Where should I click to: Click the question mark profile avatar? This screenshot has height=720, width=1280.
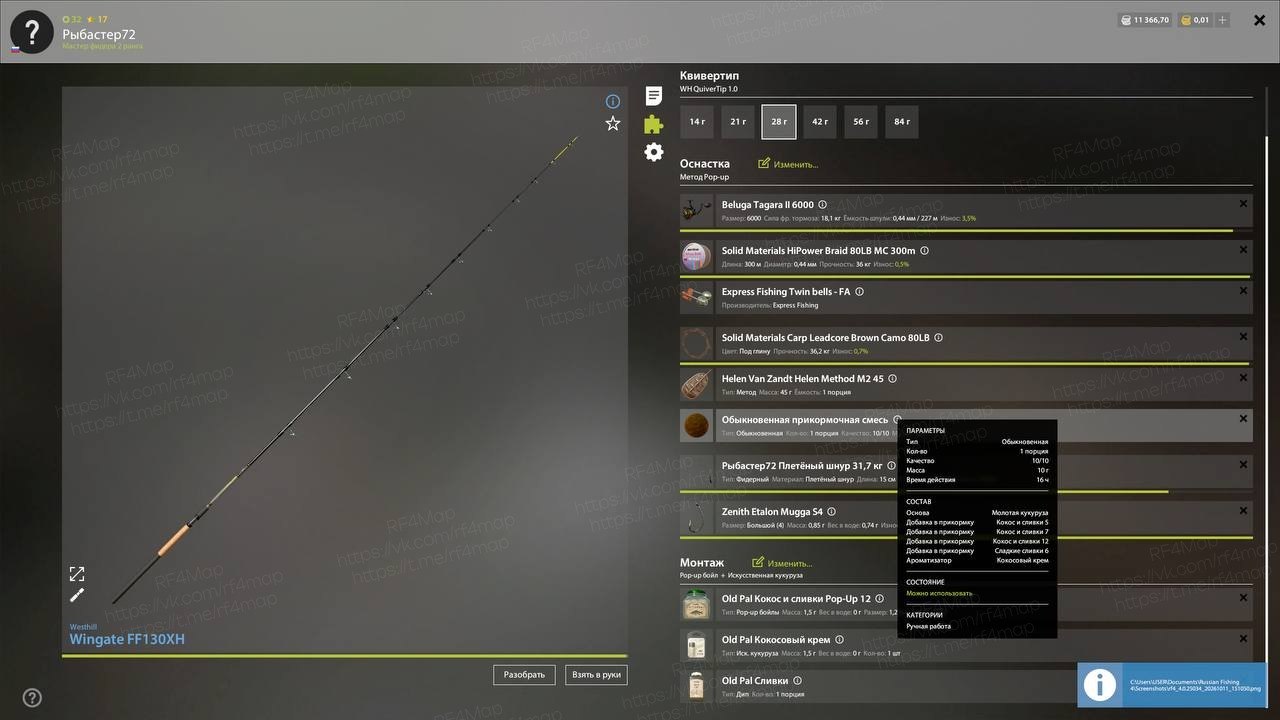click(x=31, y=32)
